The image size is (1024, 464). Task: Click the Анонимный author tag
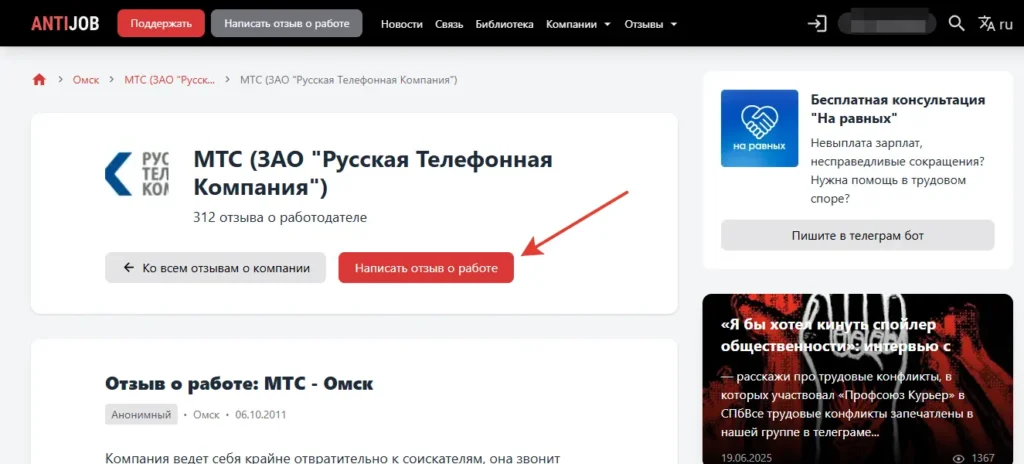(141, 414)
